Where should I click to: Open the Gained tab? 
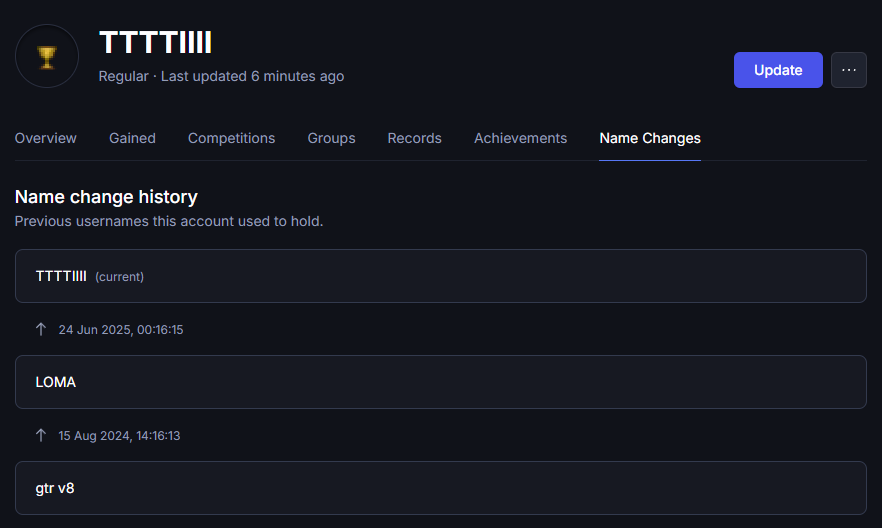pyautogui.click(x=132, y=138)
